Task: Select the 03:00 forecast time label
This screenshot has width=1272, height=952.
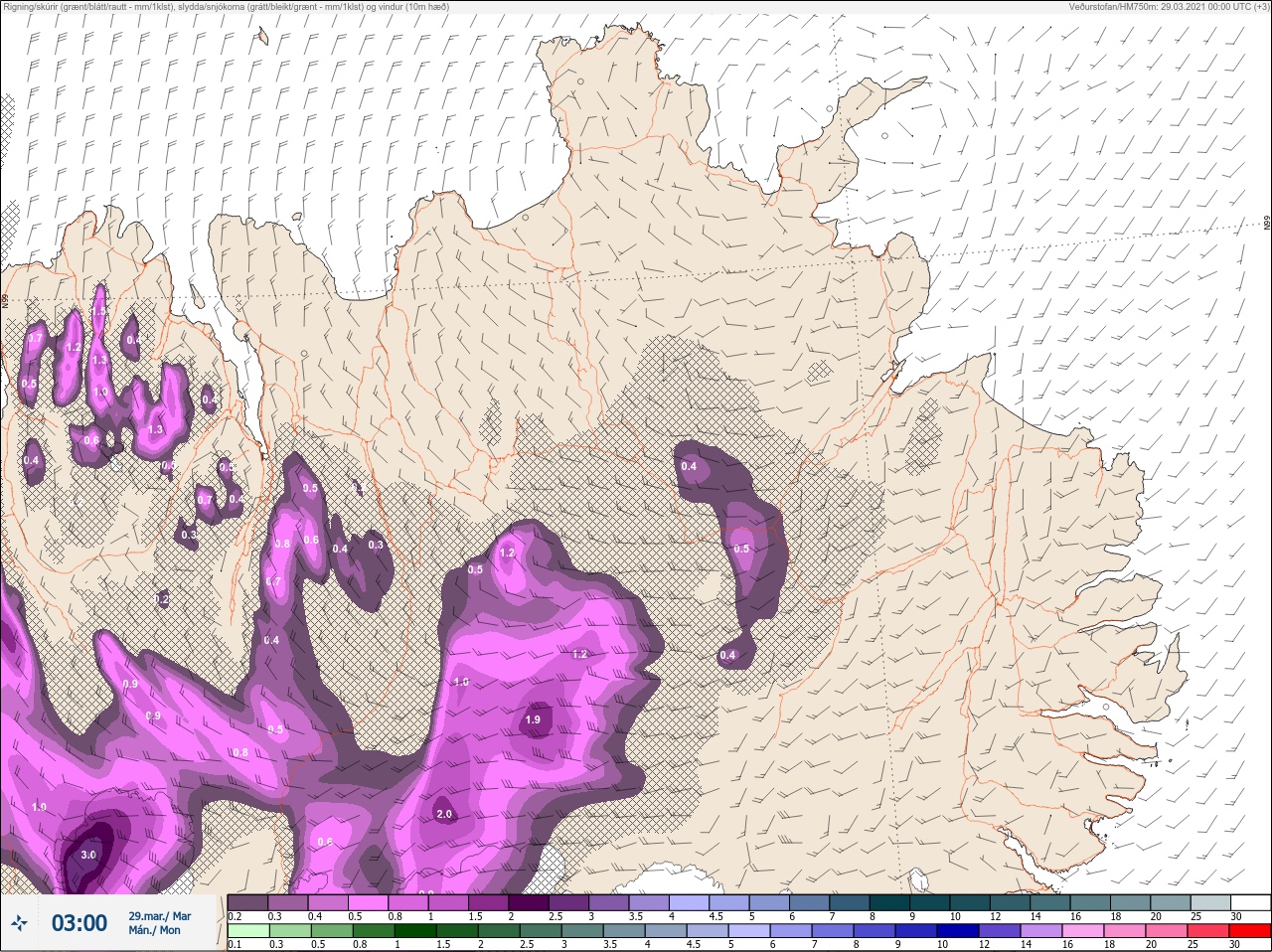Action: click(x=79, y=923)
